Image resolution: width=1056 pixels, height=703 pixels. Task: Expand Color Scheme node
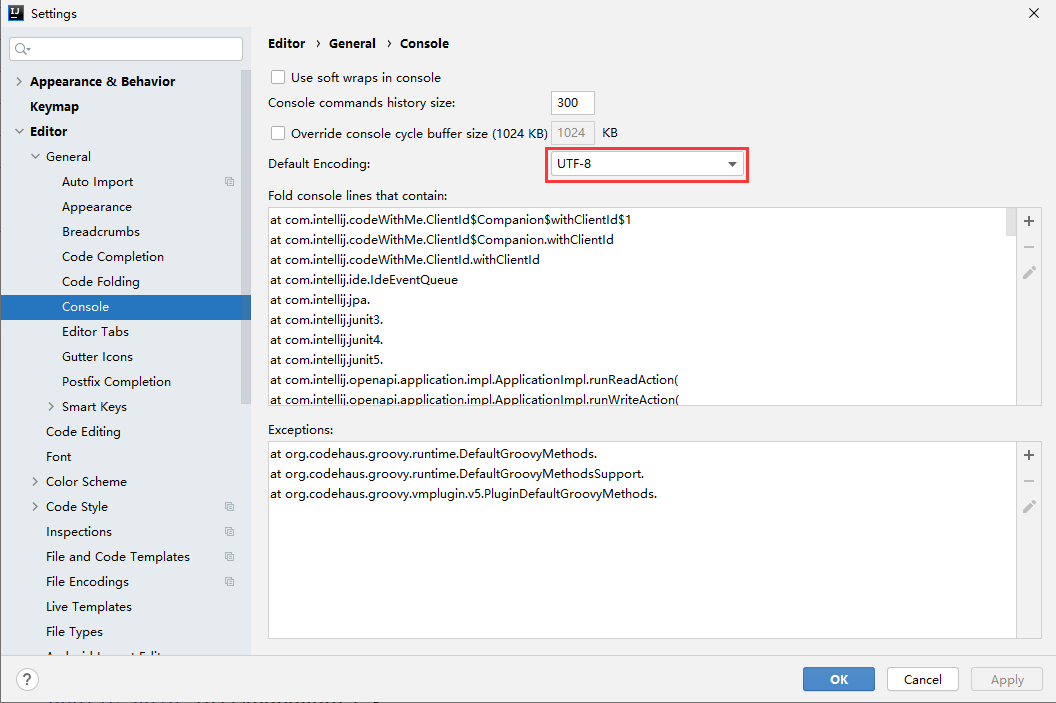35,481
